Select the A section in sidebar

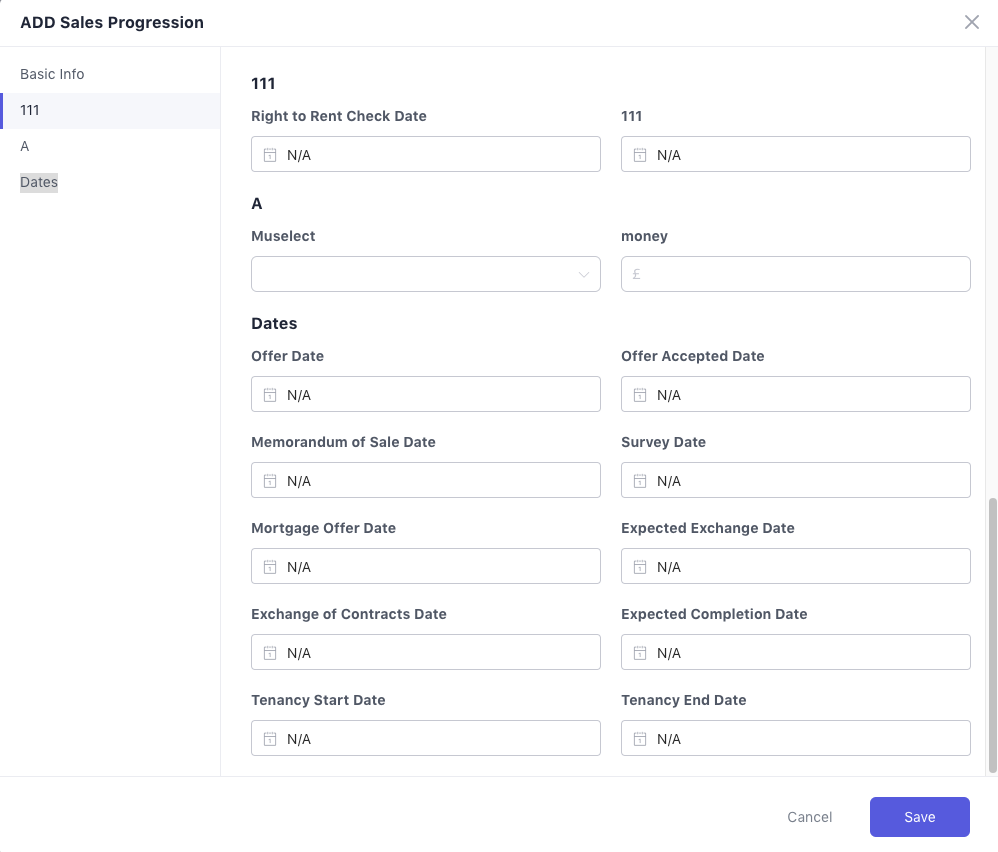pyautogui.click(x=25, y=146)
